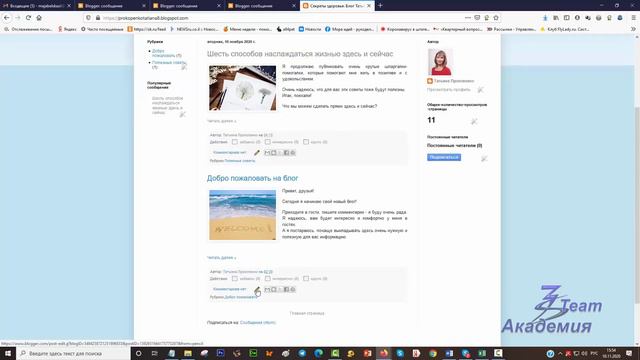This screenshot has width=640, height=360.
Task: Open the Chrome icon in the taskbar
Action: 433,353
